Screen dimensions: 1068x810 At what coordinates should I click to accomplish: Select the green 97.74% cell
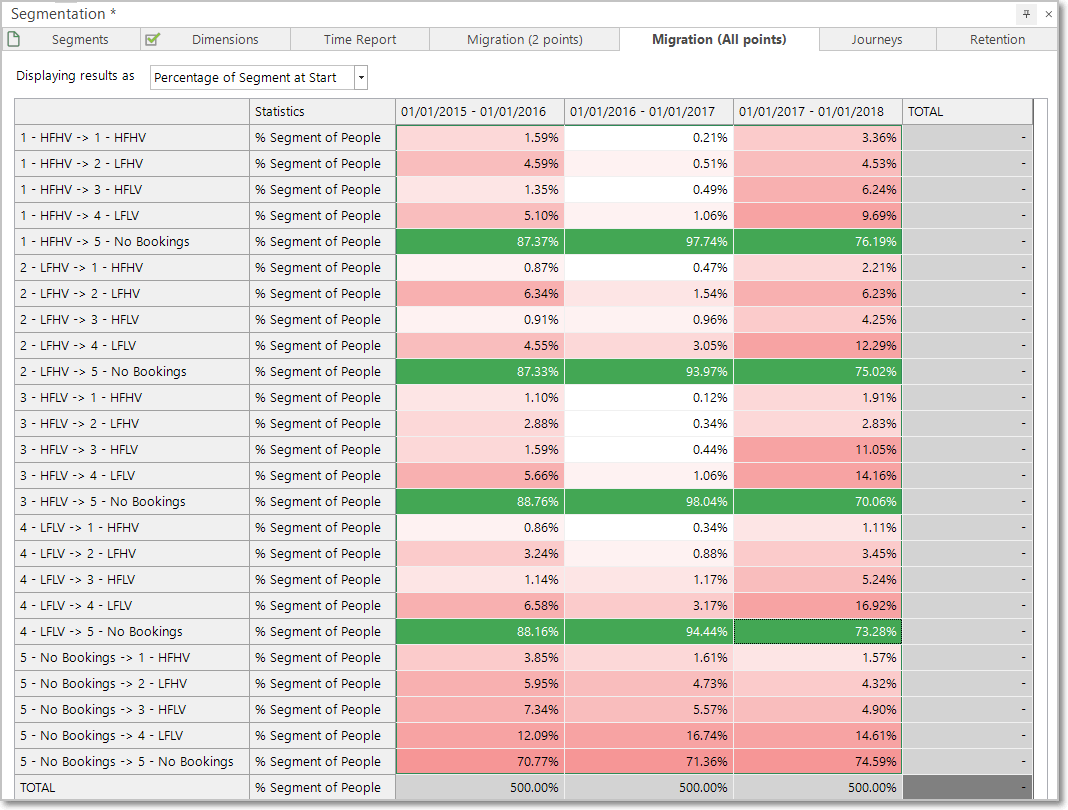648,242
